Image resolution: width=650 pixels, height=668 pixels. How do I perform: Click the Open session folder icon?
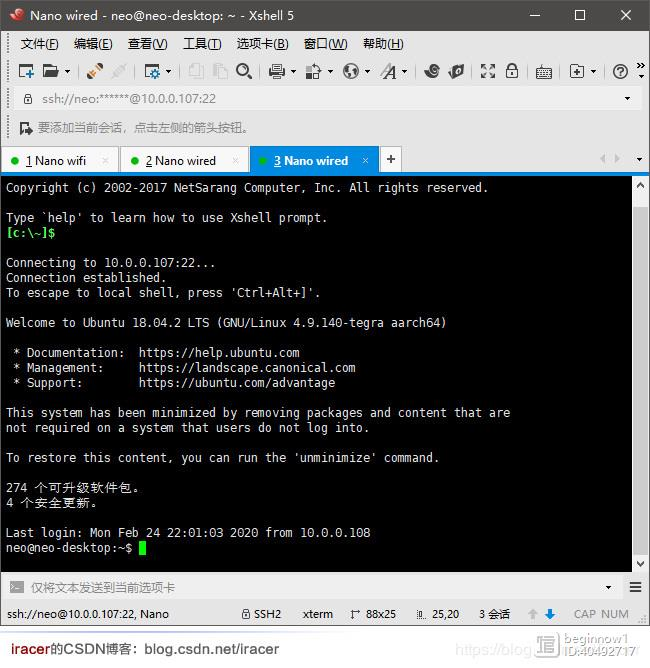coord(51,71)
